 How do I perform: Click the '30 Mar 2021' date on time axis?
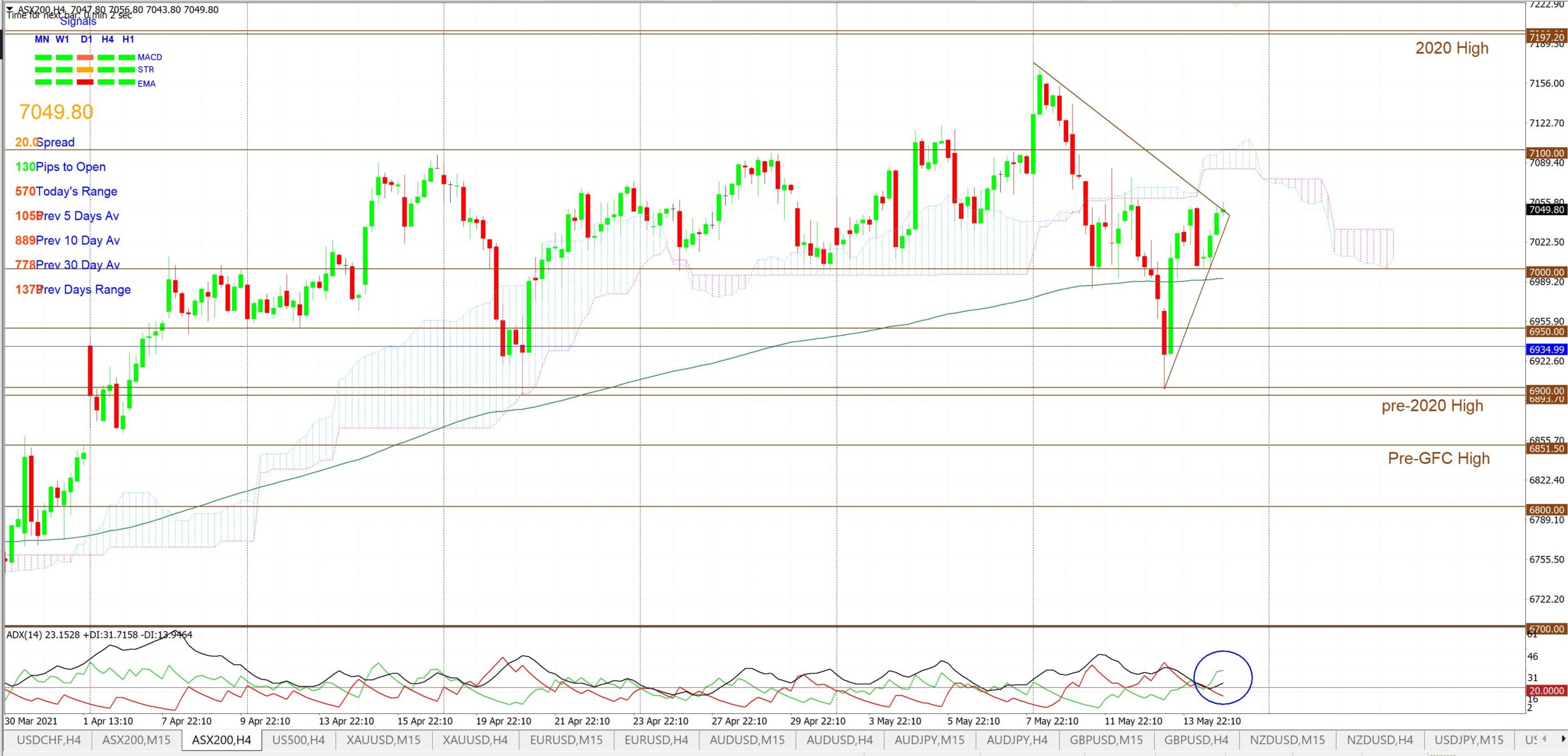[31, 721]
